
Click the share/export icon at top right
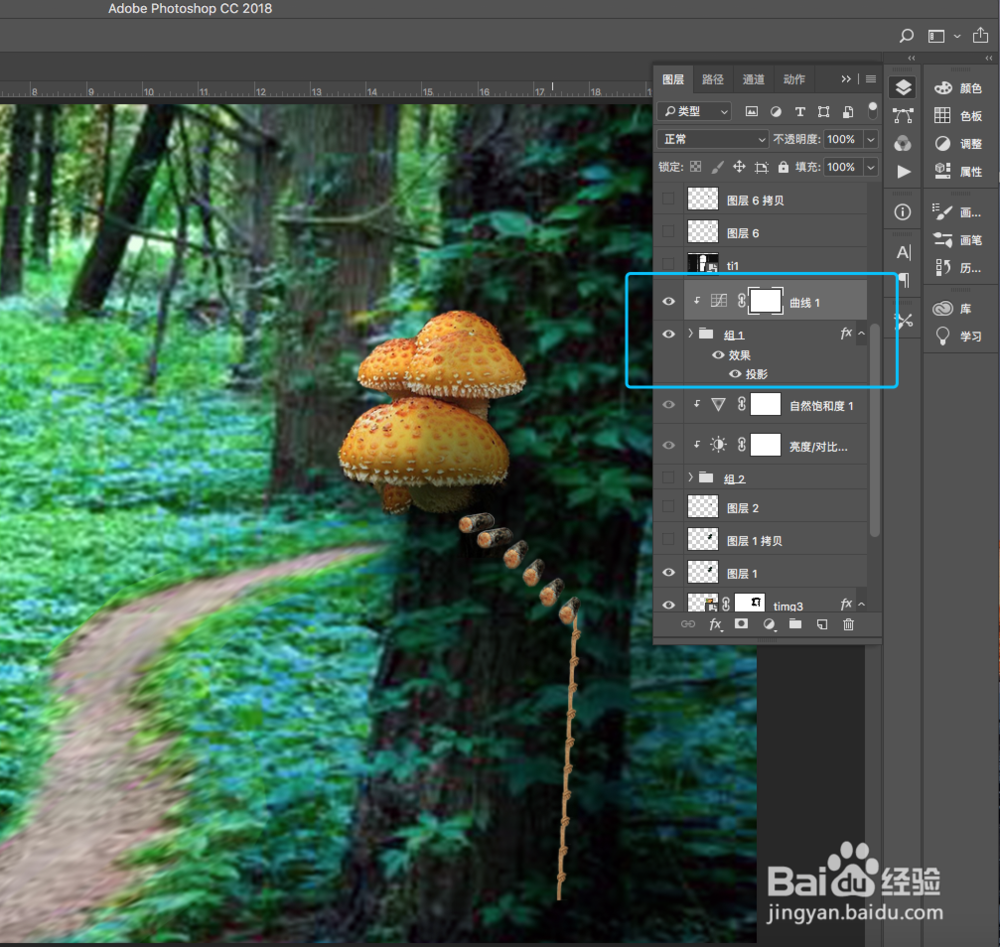click(980, 35)
